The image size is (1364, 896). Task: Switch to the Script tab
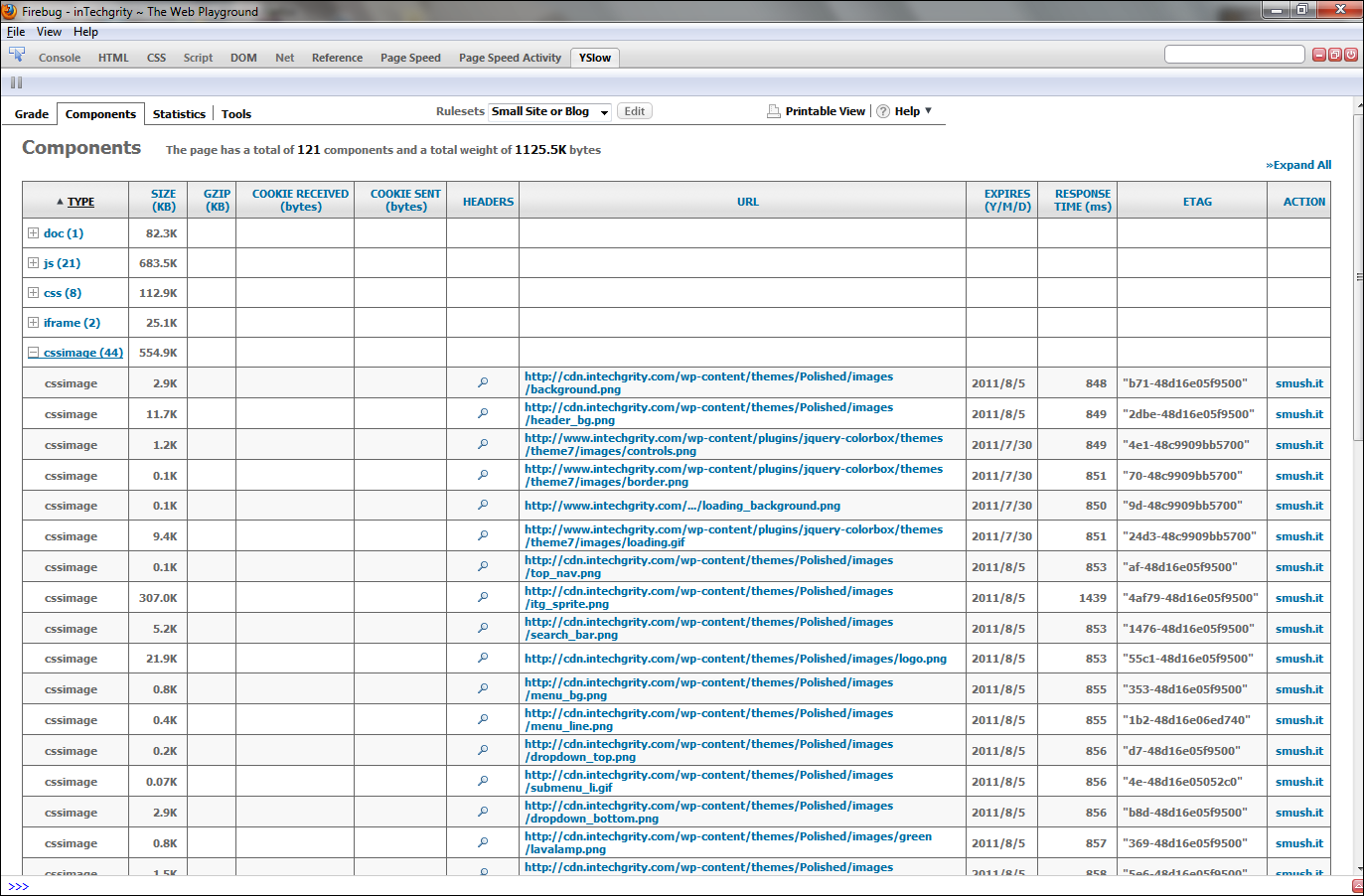point(198,58)
